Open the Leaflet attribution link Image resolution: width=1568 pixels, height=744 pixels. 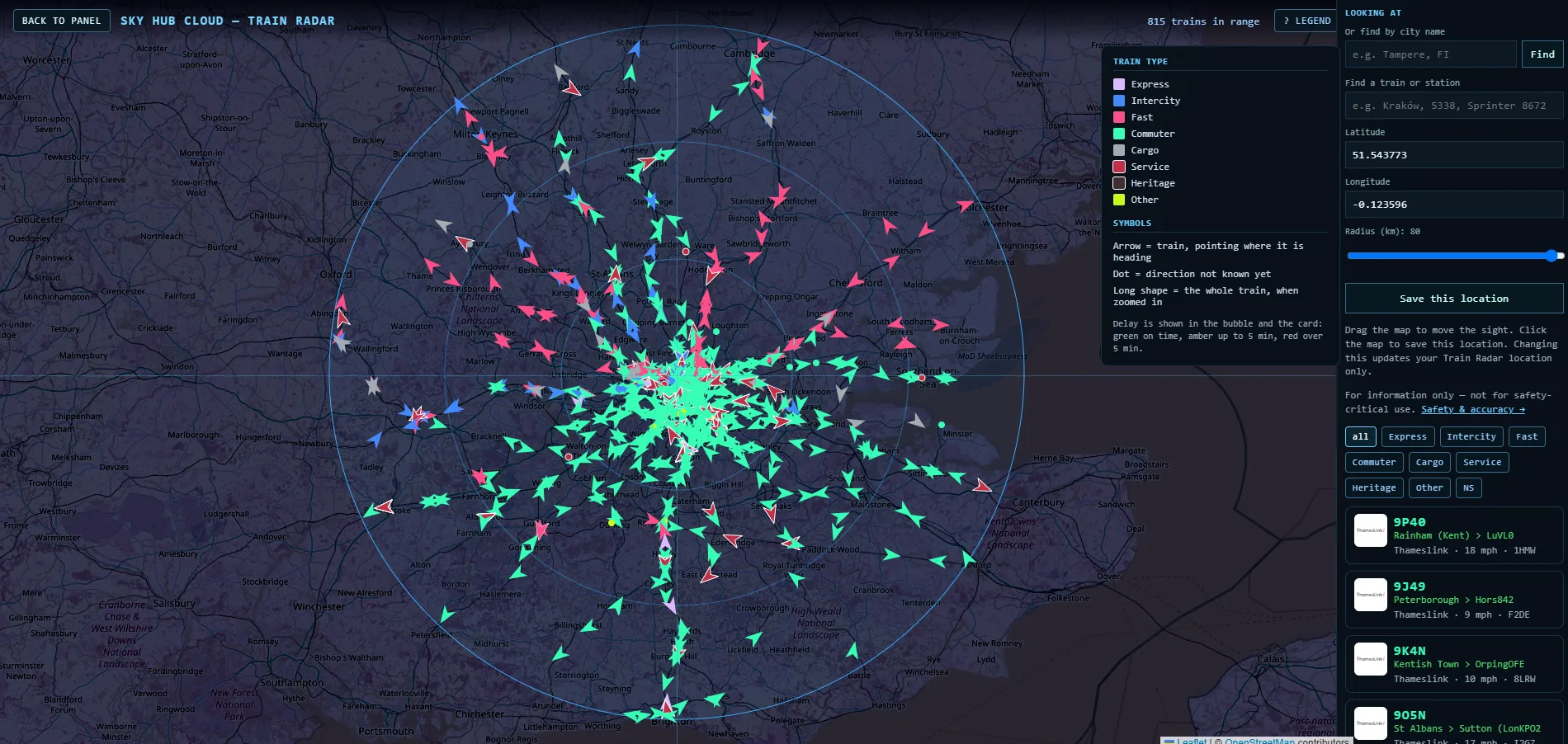pyautogui.click(x=1192, y=741)
